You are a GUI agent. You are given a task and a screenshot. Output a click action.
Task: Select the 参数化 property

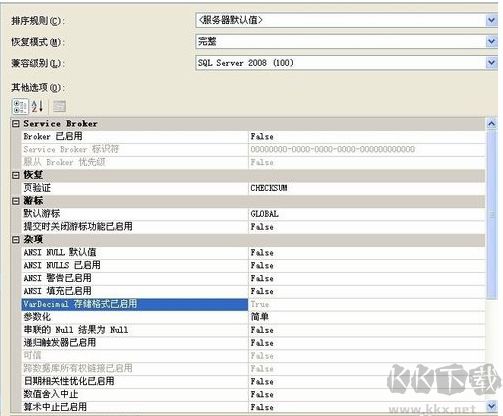(37, 317)
